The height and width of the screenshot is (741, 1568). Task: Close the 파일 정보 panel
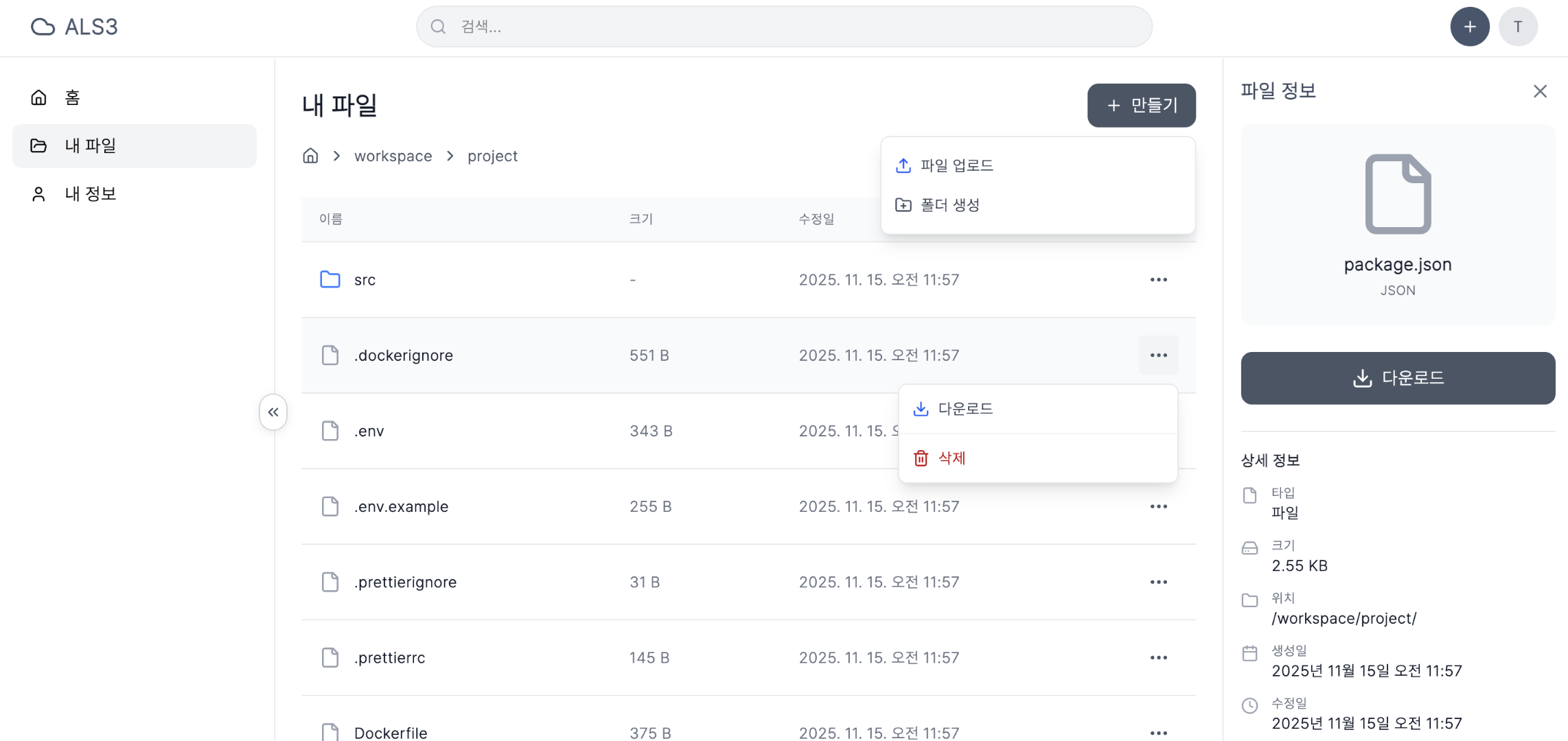[x=1540, y=91]
